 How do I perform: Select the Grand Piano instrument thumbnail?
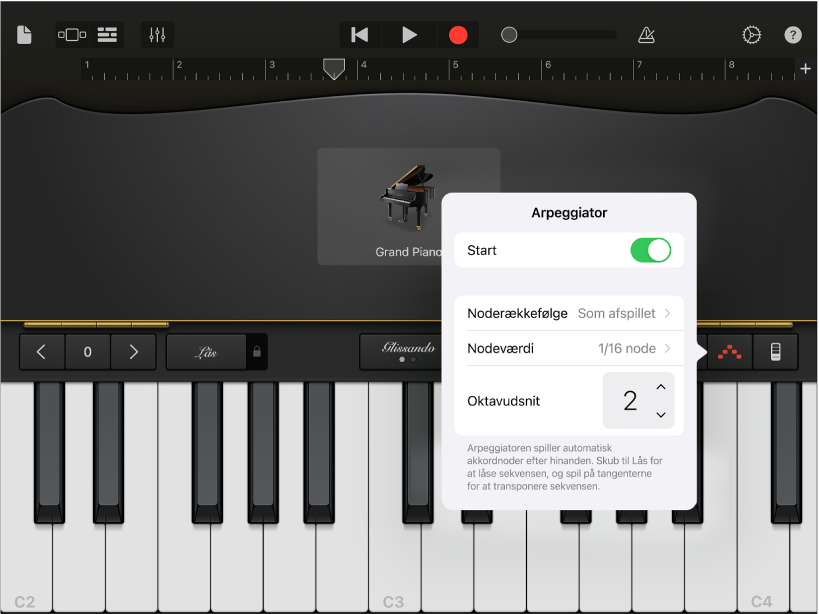(409, 197)
